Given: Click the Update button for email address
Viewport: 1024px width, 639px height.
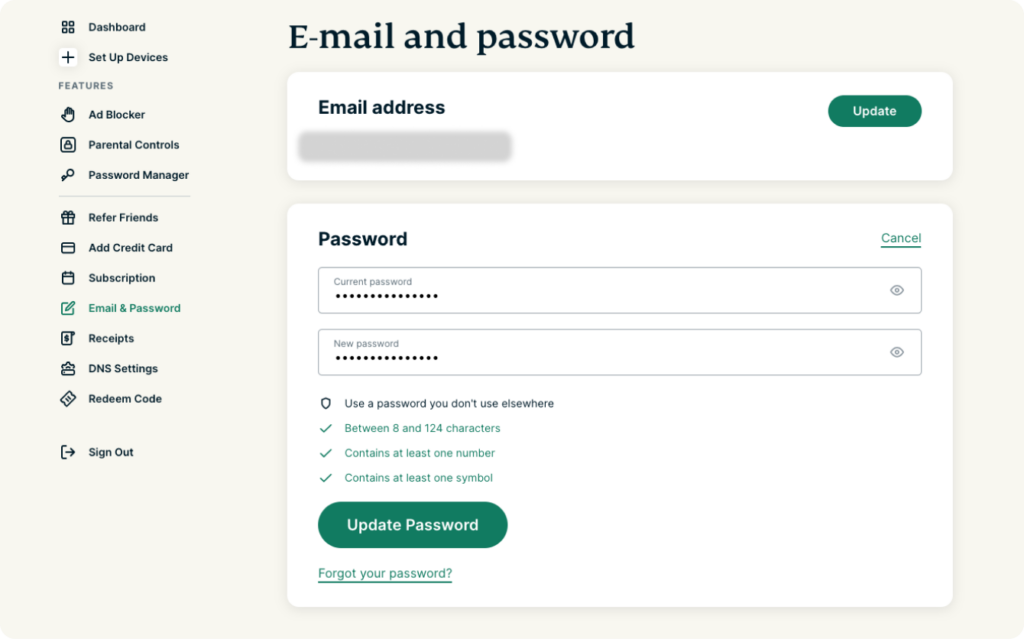Looking at the screenshot, I should point(874,111).
